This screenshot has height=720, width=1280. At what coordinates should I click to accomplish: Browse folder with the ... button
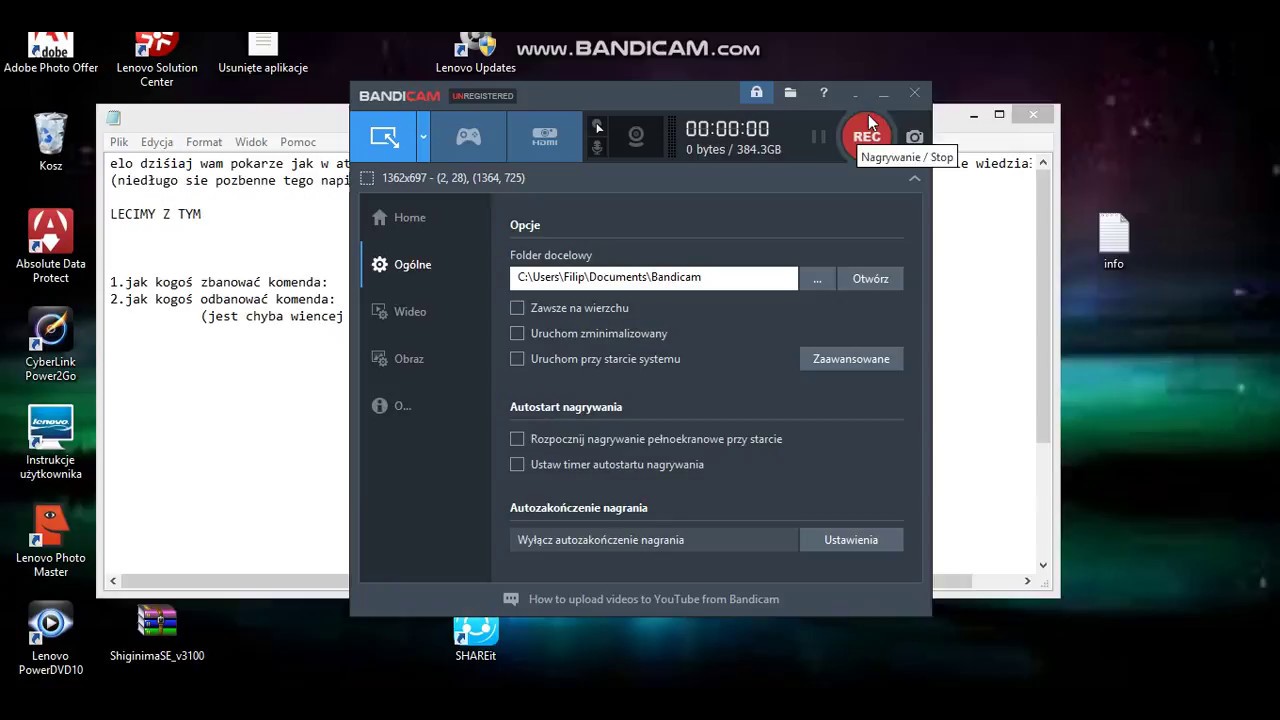(817, 279)
